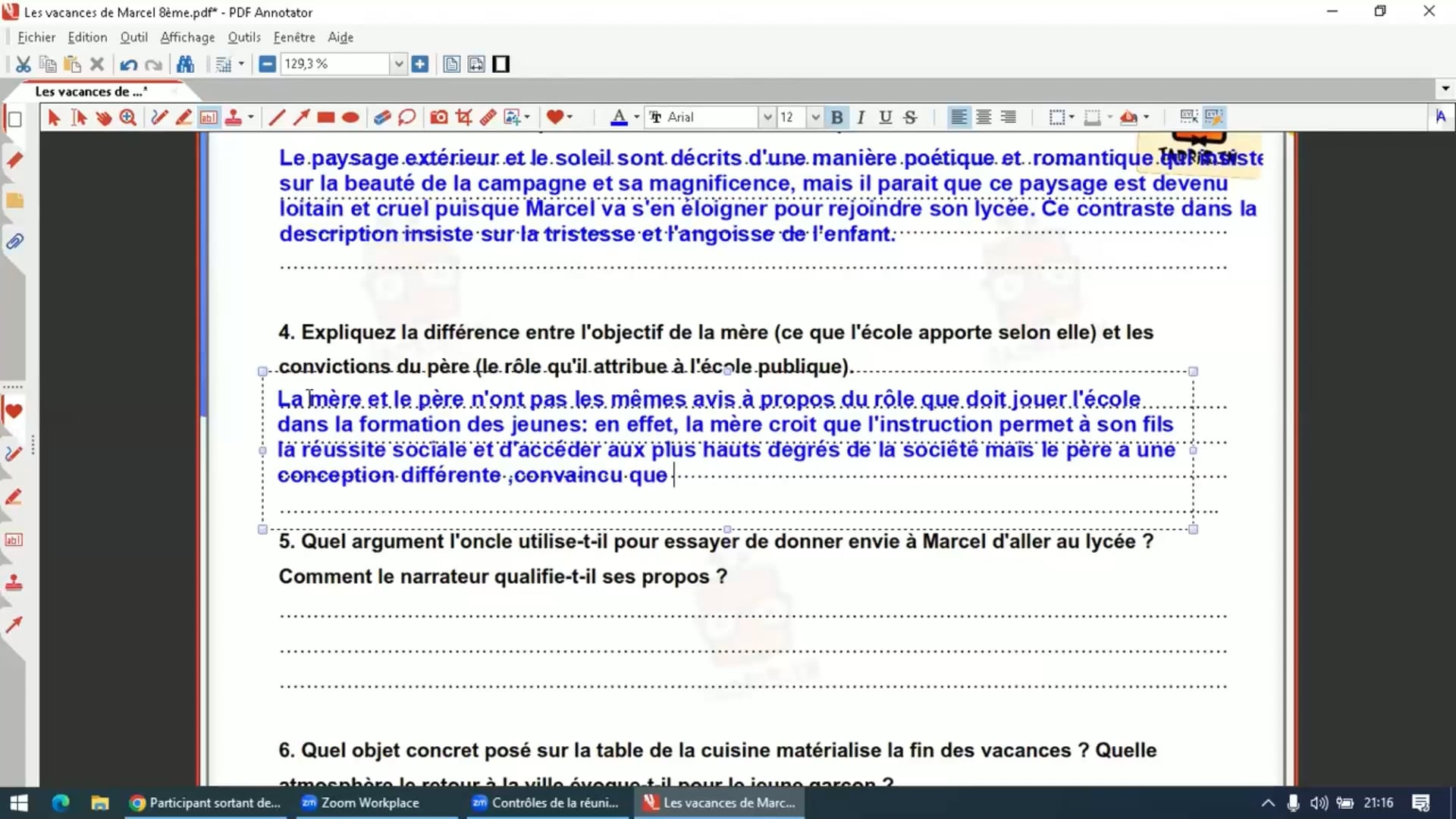
Task: Open the text color dropdown arrow
Action: pos(636,118)
